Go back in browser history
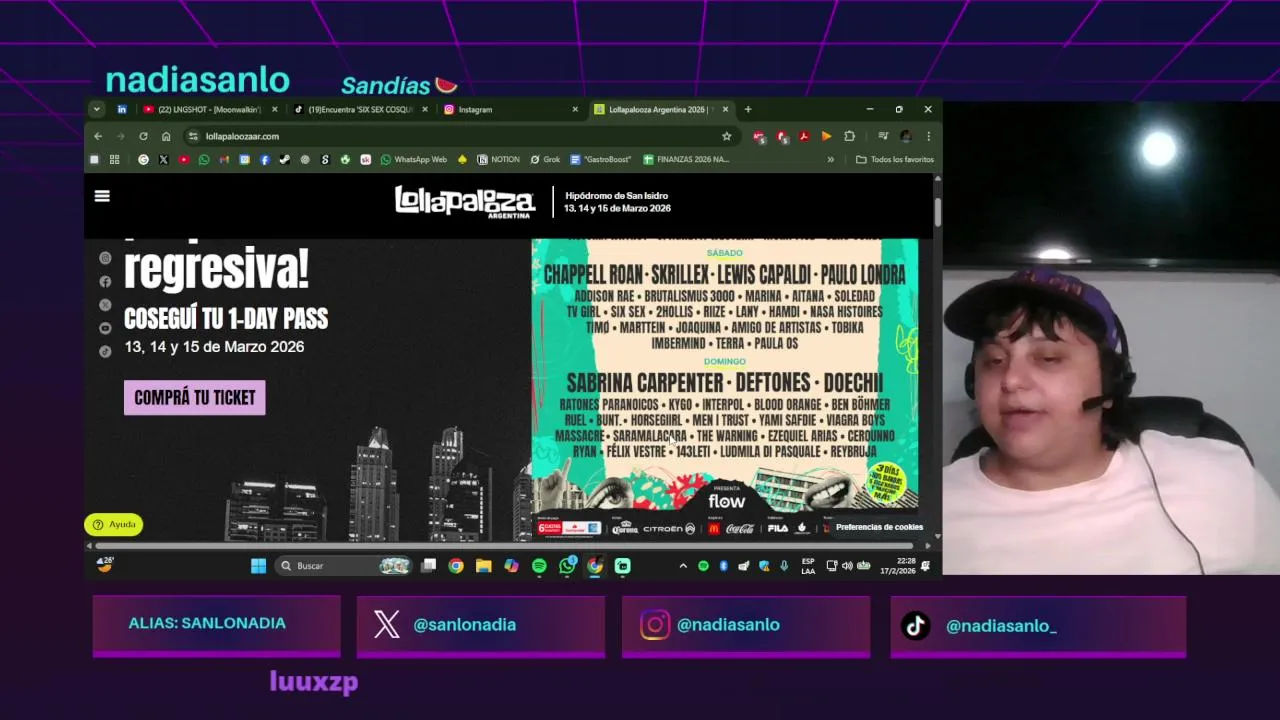Viewport: 1280px width, 720px height. tap(98, 136)
